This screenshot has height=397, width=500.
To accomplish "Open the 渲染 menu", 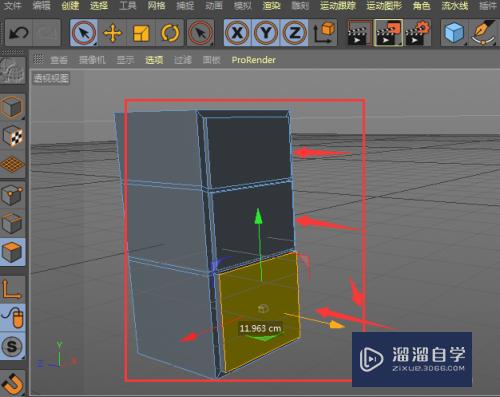I will pyautogui.click(x=271, y=6).
